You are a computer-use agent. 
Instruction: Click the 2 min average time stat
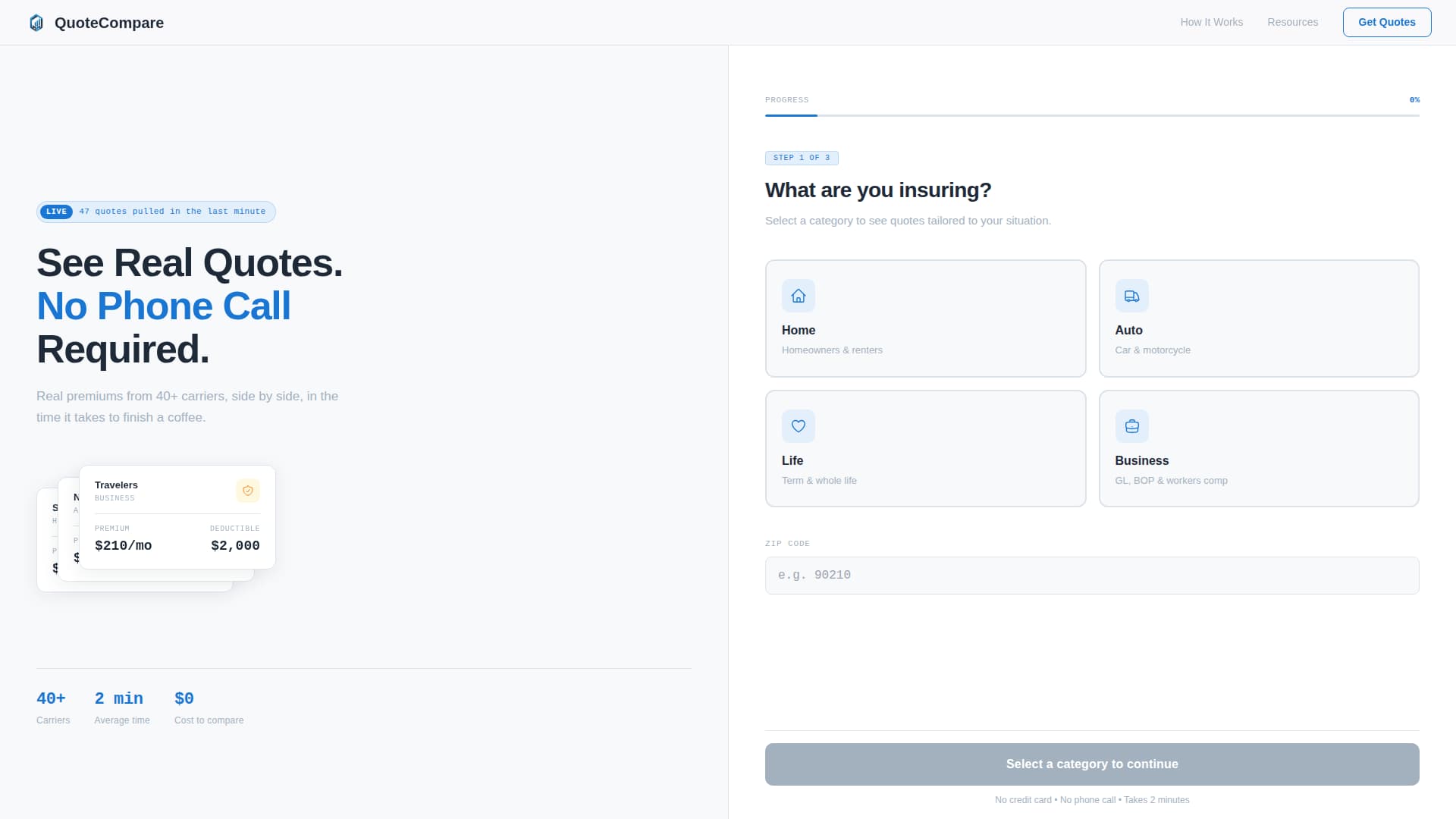pos(121,708)
